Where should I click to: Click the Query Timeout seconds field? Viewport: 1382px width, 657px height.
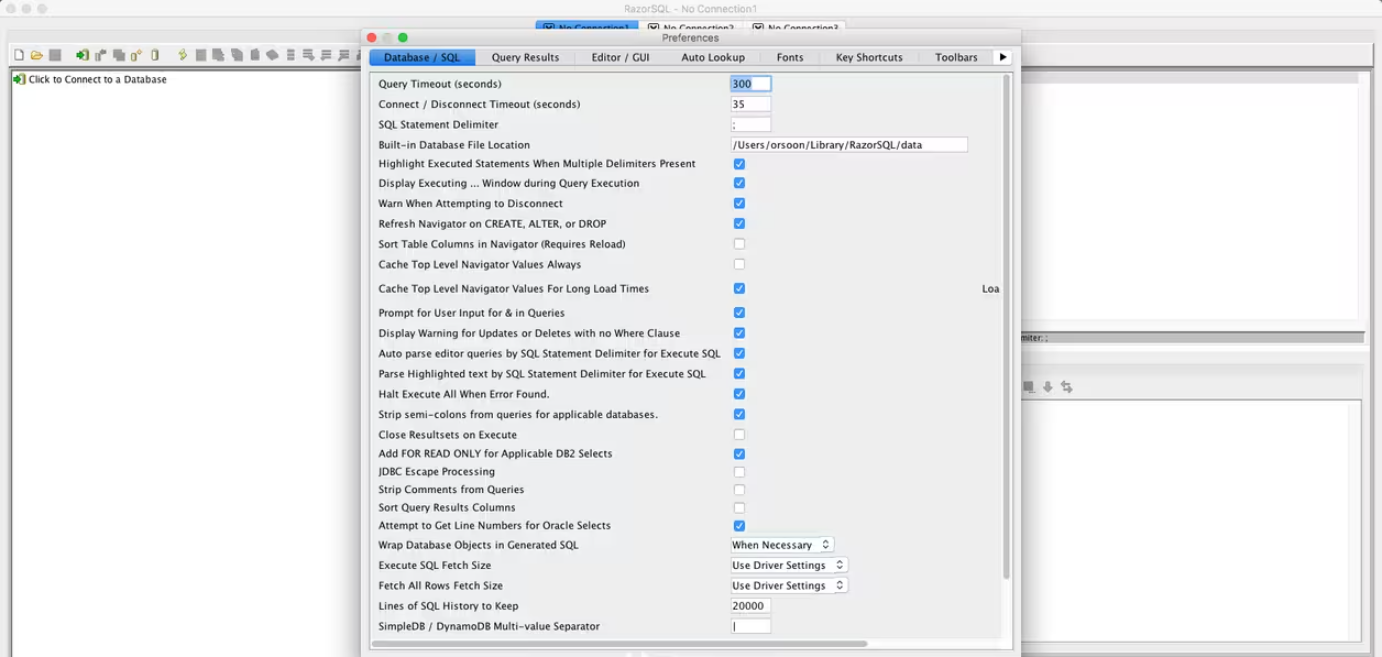751,84
